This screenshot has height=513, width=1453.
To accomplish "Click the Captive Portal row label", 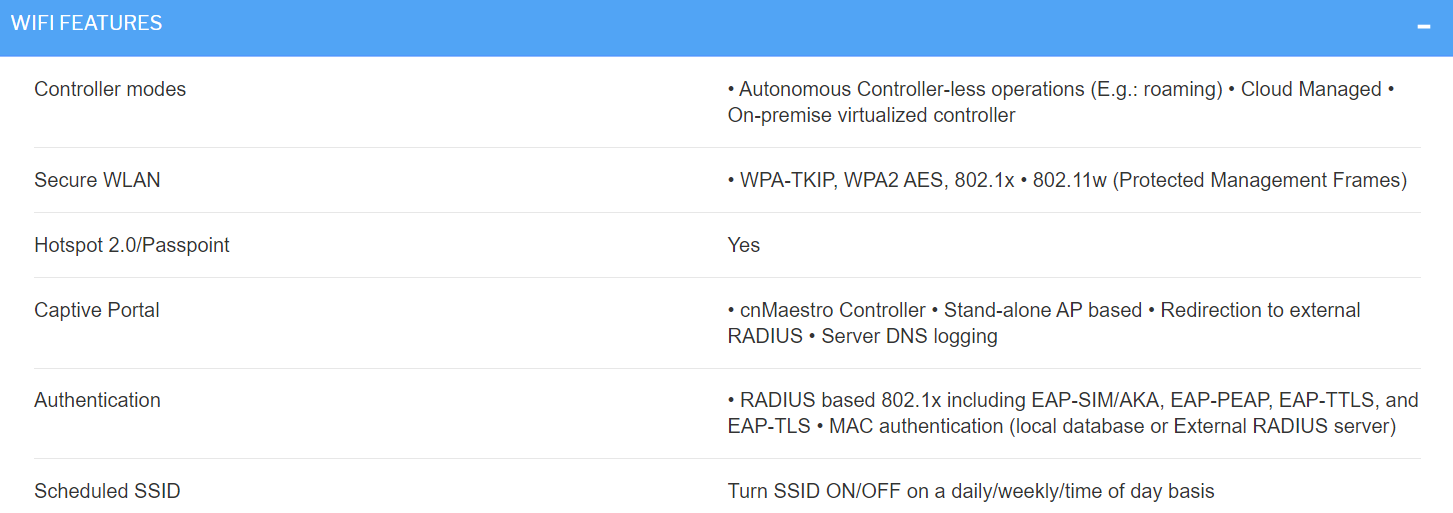I will click(97, 310).
